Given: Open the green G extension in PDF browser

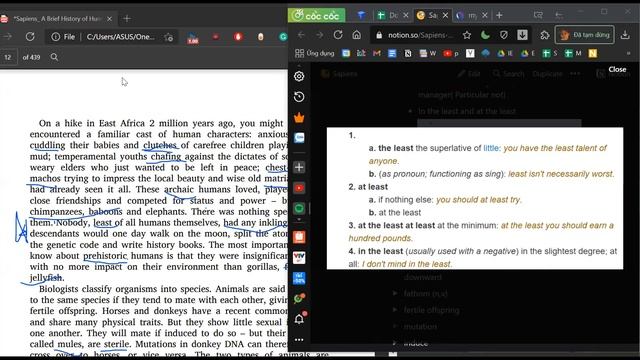Looking at the screenshot, I should [283, 37].
